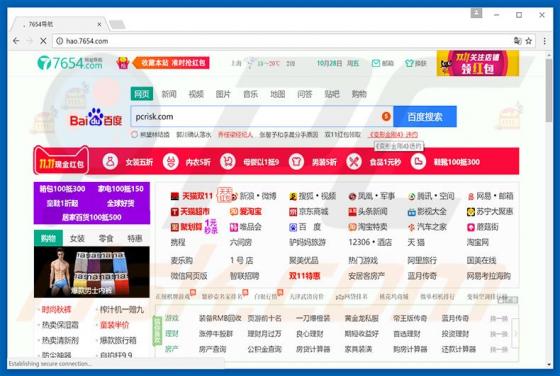
Task: Click the boot icon on the red banner
Action: coord(418,162)
